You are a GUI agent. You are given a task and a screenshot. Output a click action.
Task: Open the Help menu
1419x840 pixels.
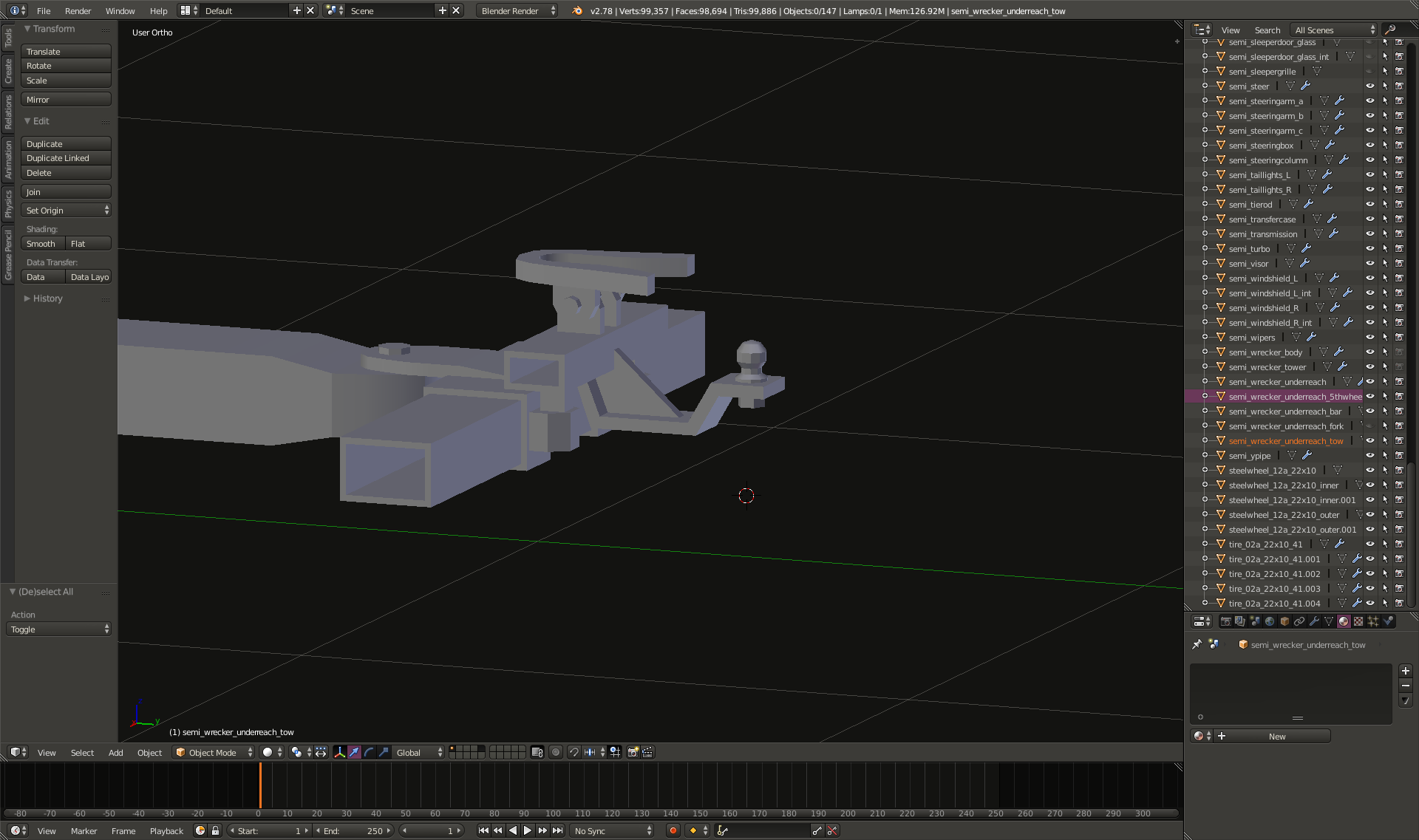pos(158,10)
